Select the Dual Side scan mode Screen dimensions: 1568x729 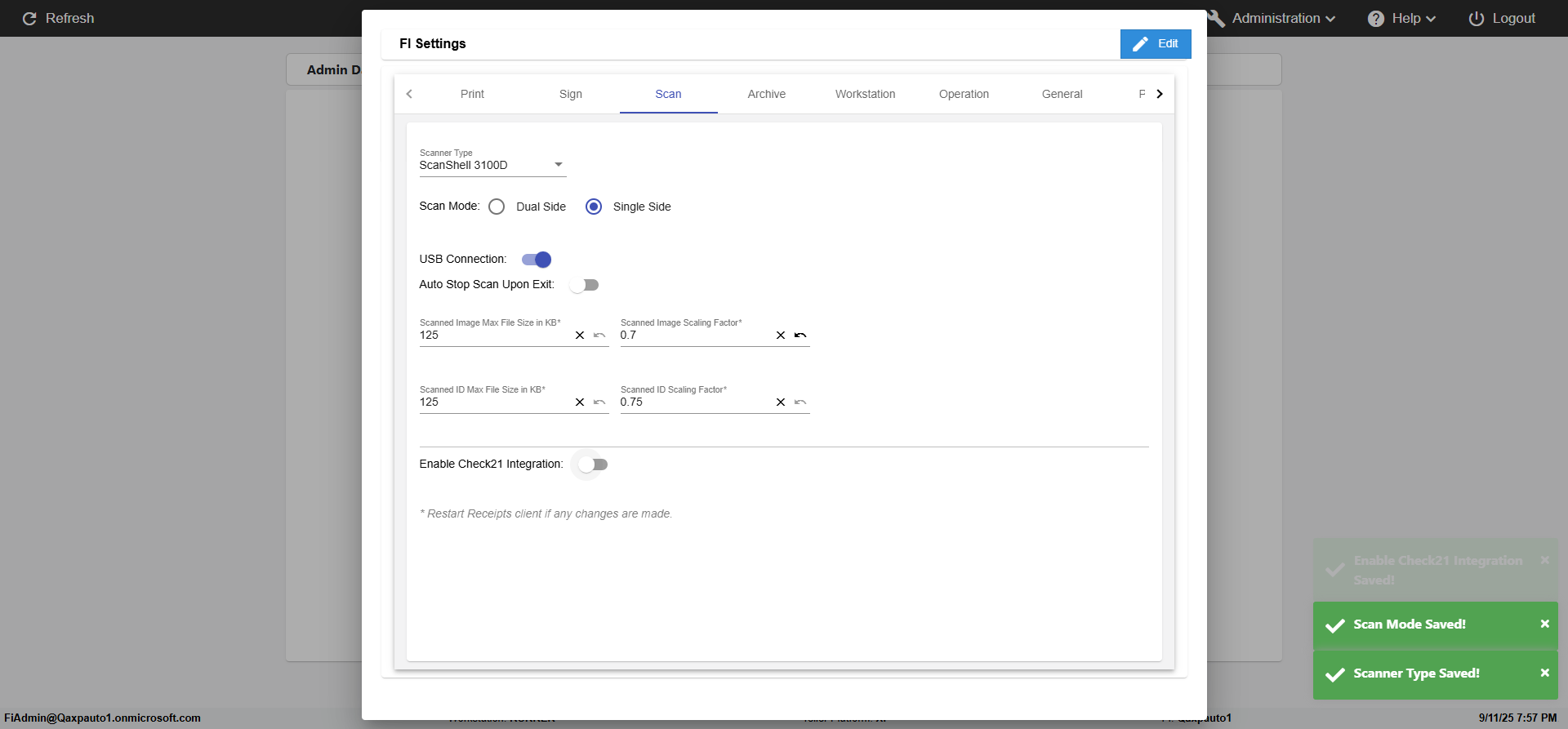coord(497,207)
